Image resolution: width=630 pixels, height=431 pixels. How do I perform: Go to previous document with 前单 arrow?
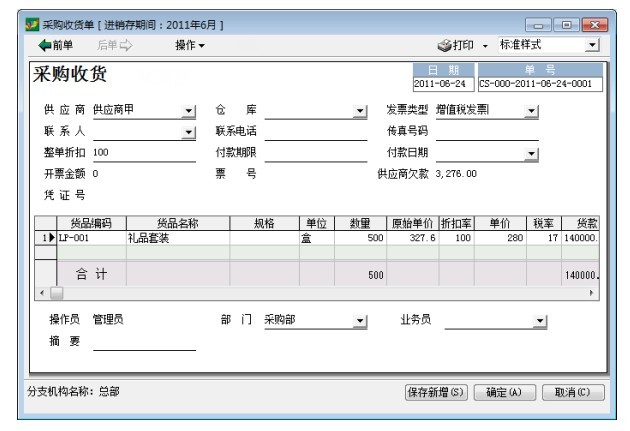[x=55, y=45]
